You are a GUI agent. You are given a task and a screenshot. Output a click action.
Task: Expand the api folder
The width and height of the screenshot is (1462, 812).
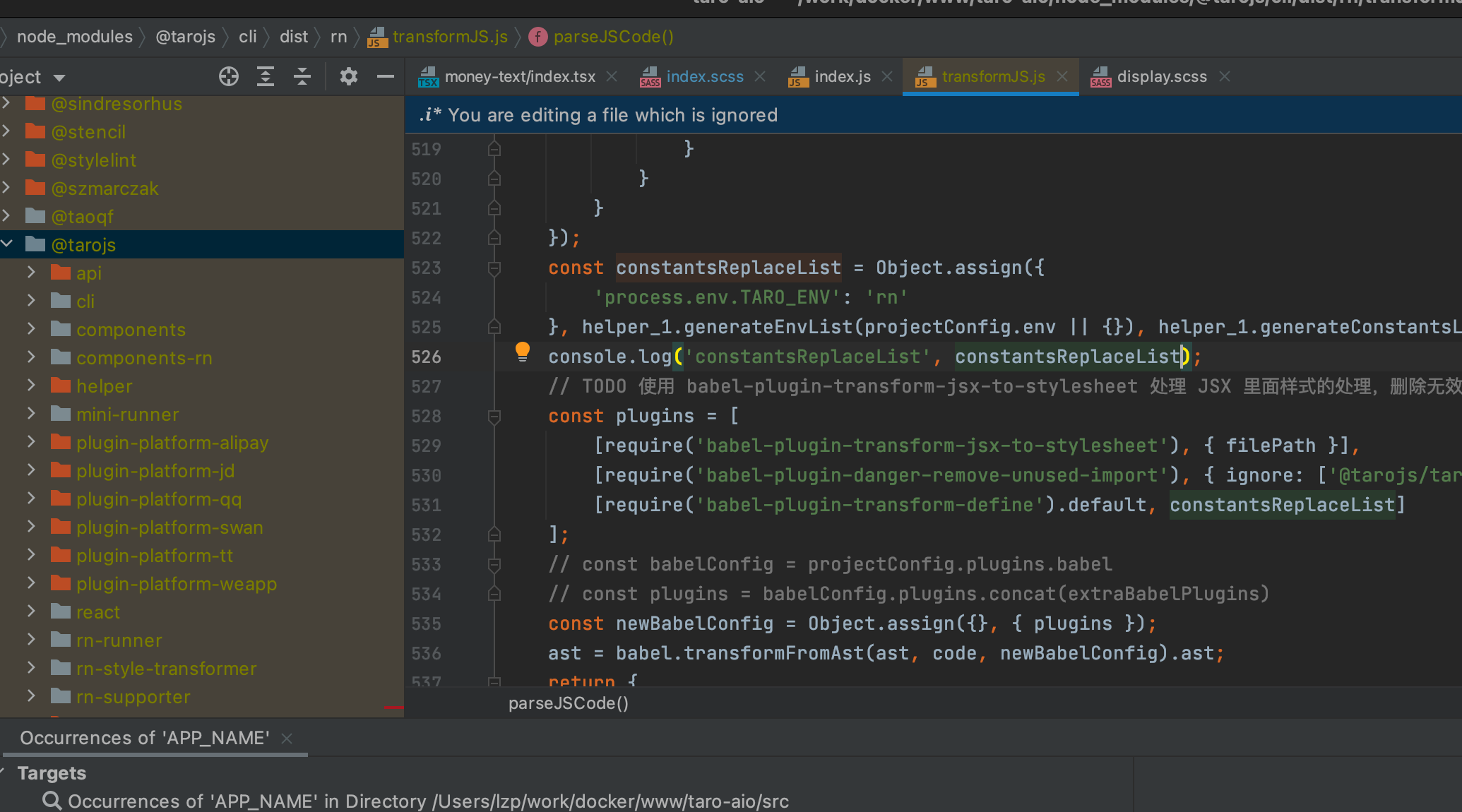click(31, 273)
